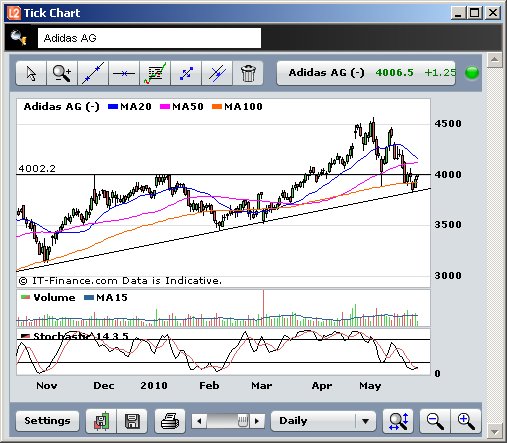The image size is (507, 443).
Task: Click the horizontal chart scroll thumb
Action: pyautogui.click(x=243, y=421)
